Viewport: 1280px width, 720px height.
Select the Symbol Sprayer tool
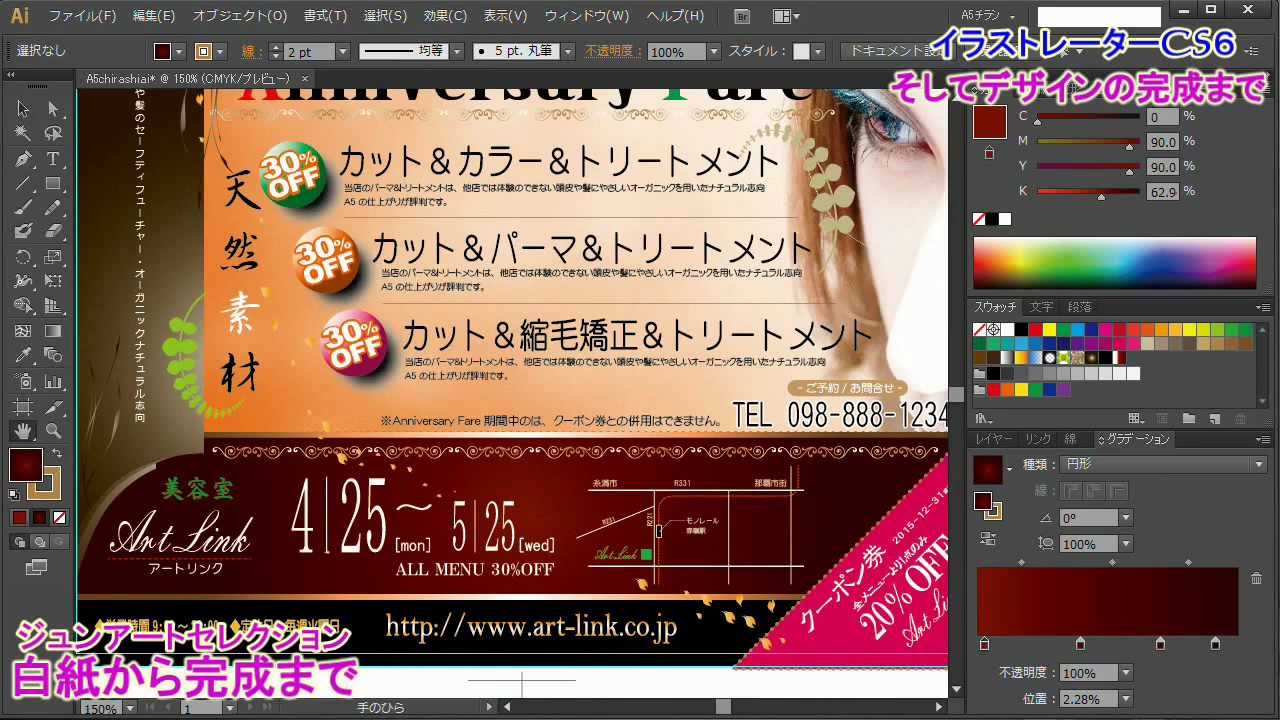[23, 381]
